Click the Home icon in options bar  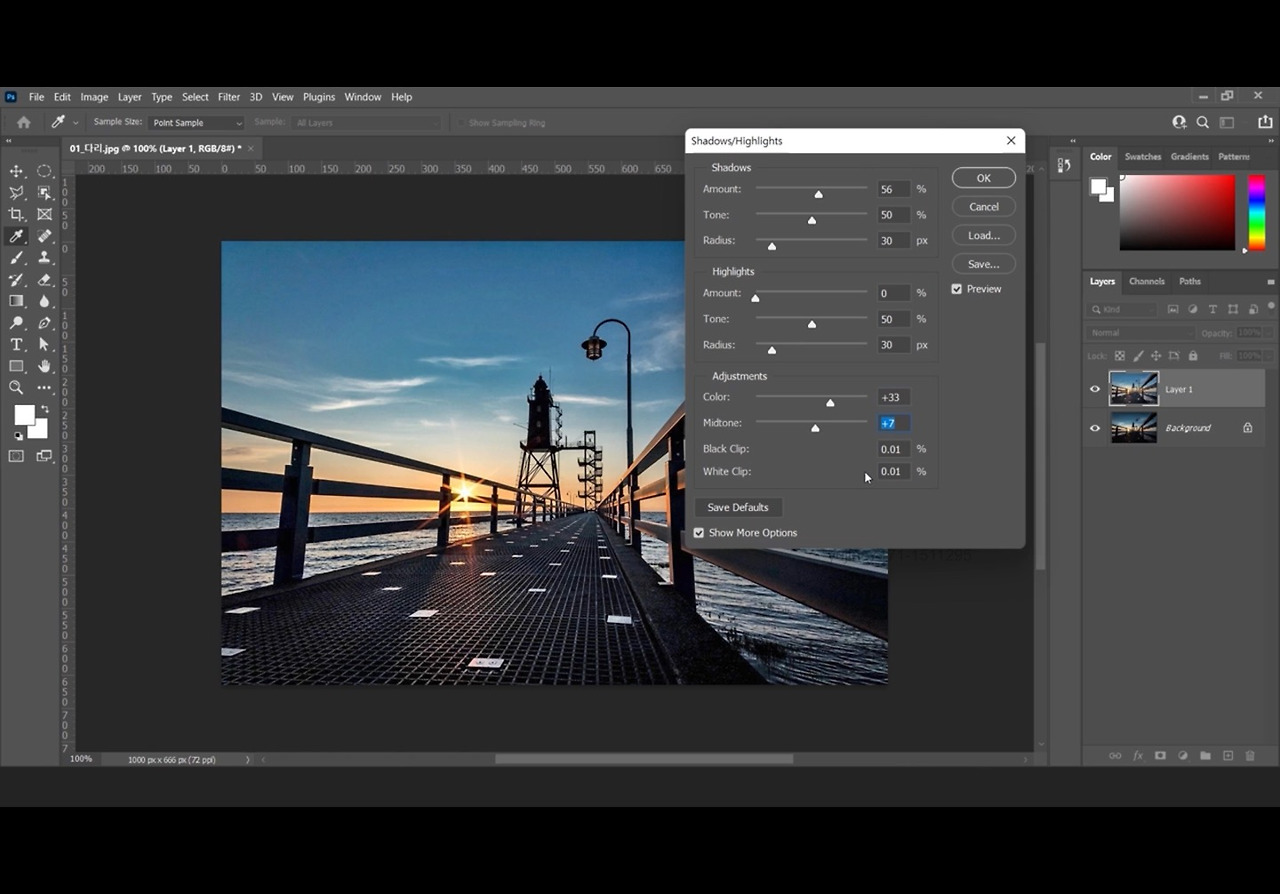tap(24, 122)
